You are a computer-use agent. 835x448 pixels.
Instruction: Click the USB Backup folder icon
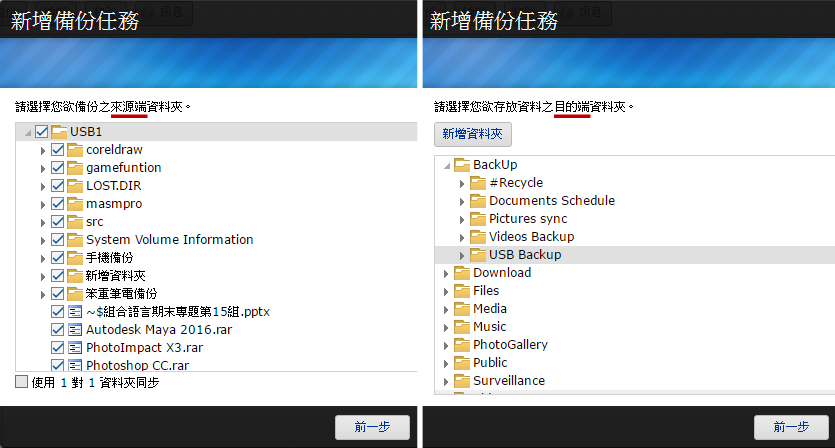(x=478, y=255)
